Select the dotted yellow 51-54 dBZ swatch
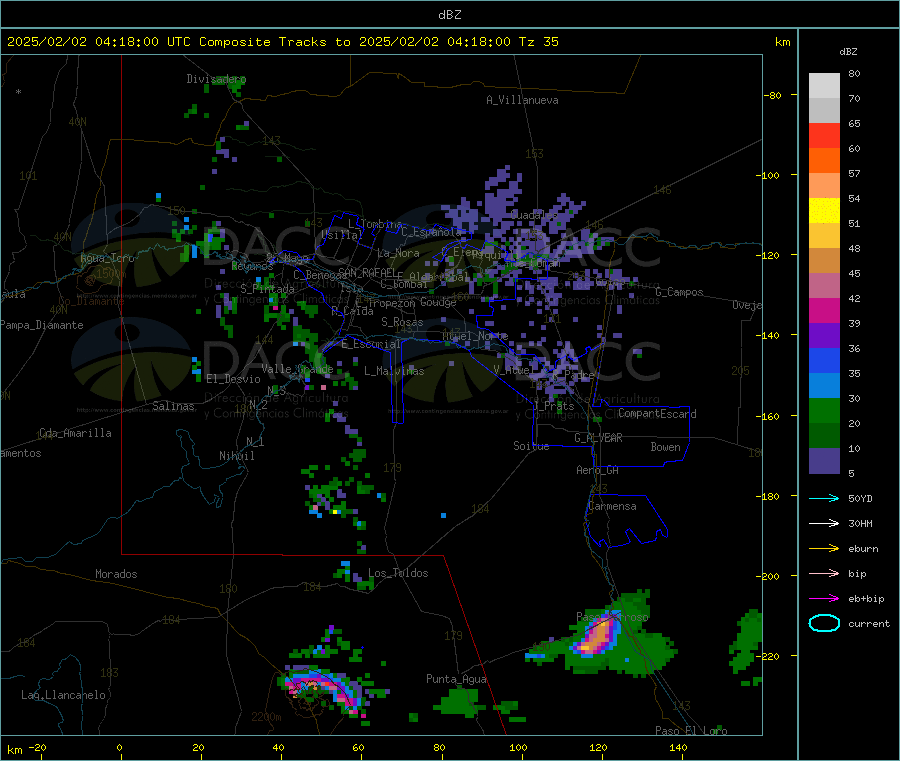 click(x=824, y=211)
